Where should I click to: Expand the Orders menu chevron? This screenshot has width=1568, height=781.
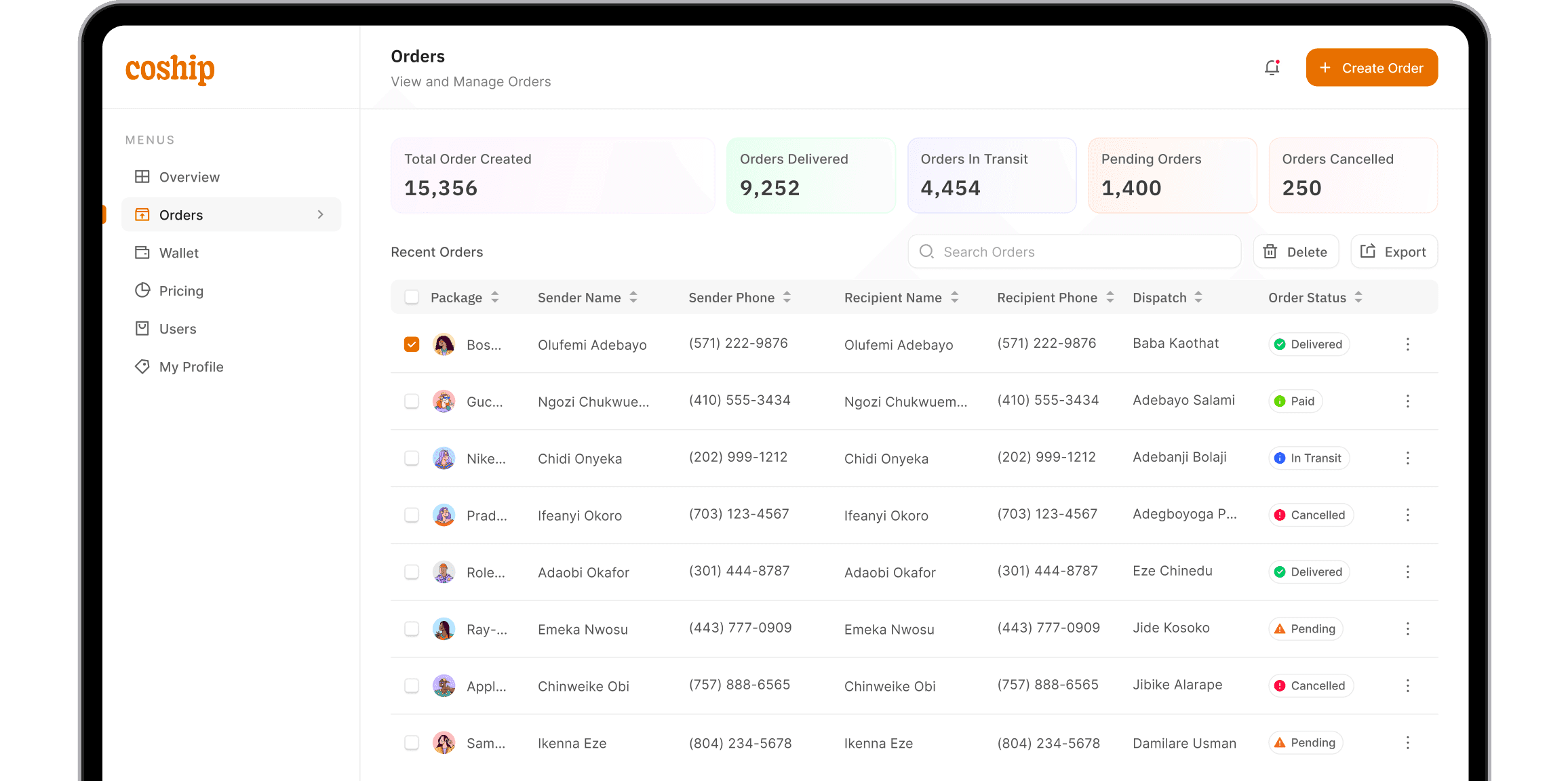point(320,214)
